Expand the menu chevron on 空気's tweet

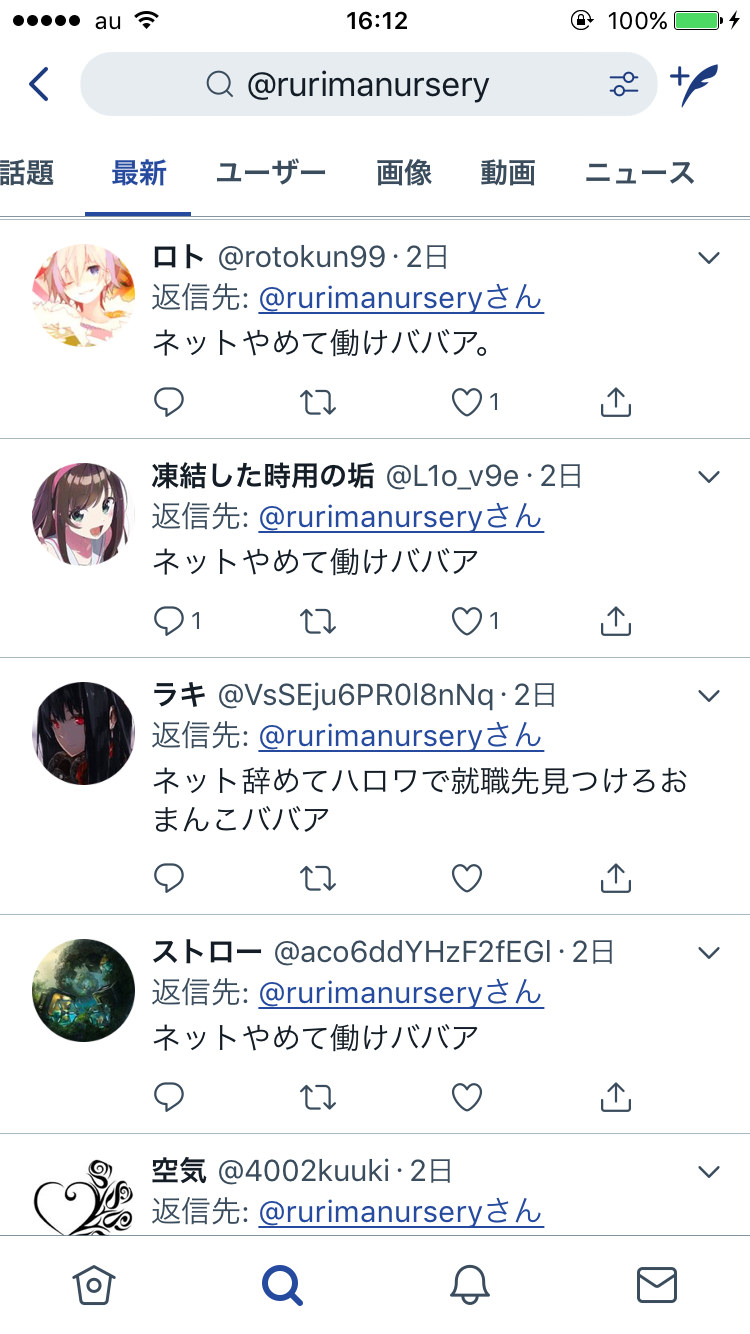709,1172
